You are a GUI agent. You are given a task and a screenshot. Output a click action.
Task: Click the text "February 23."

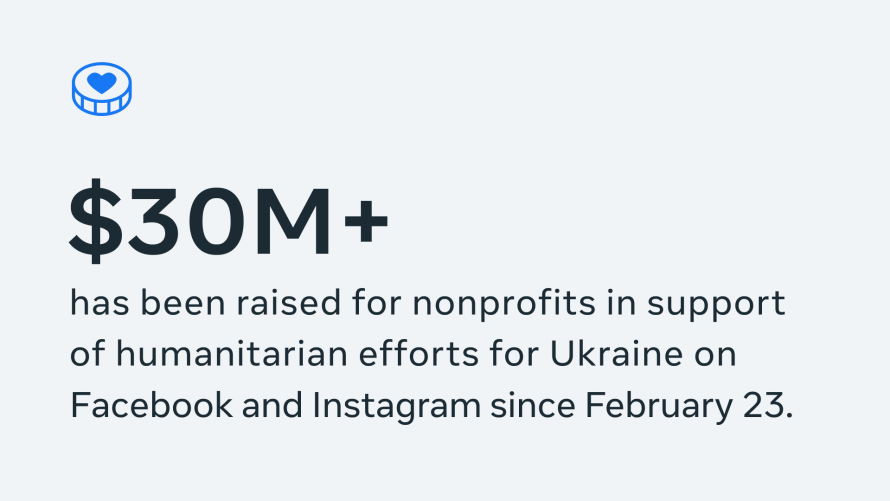coord(689,407)
